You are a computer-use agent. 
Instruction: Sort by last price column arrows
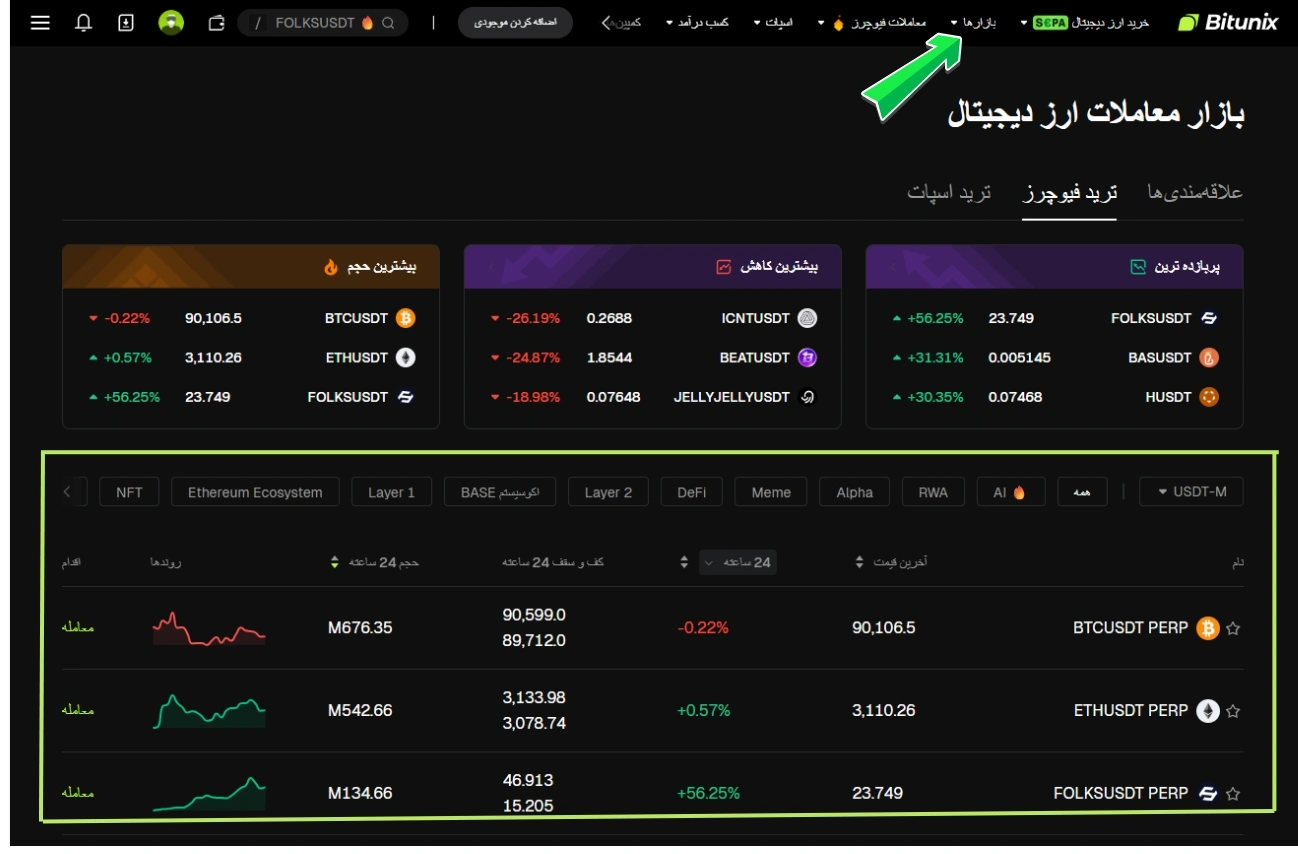859,563
